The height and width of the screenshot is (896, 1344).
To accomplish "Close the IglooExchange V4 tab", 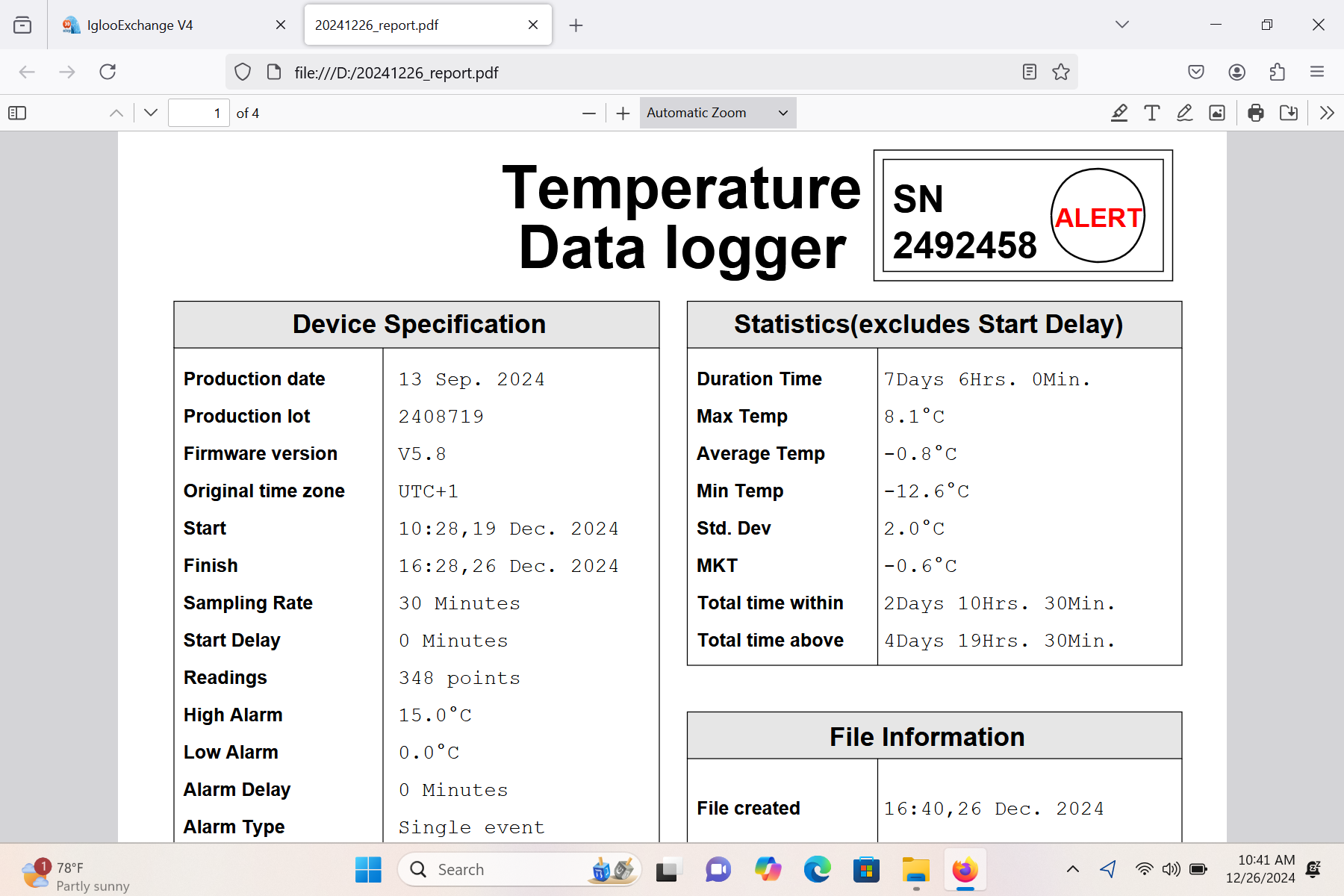I will pos(281,25).
